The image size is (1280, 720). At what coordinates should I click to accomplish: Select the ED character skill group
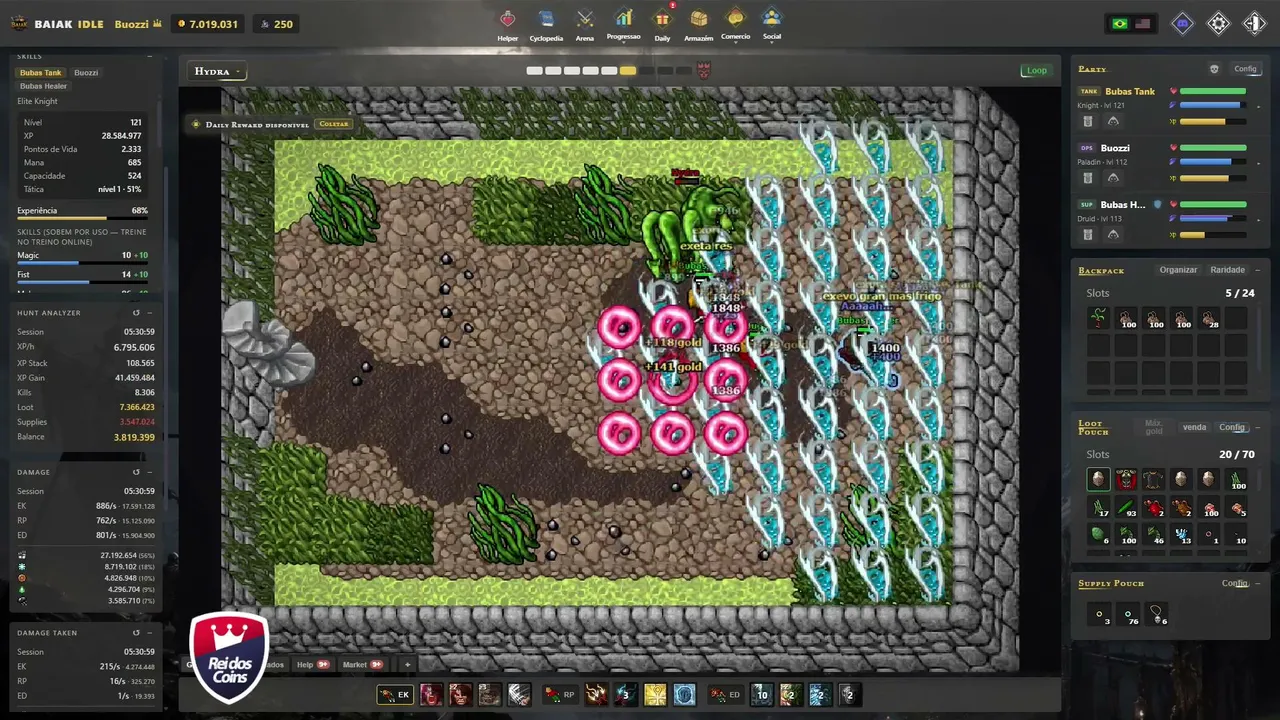(725, 694)
